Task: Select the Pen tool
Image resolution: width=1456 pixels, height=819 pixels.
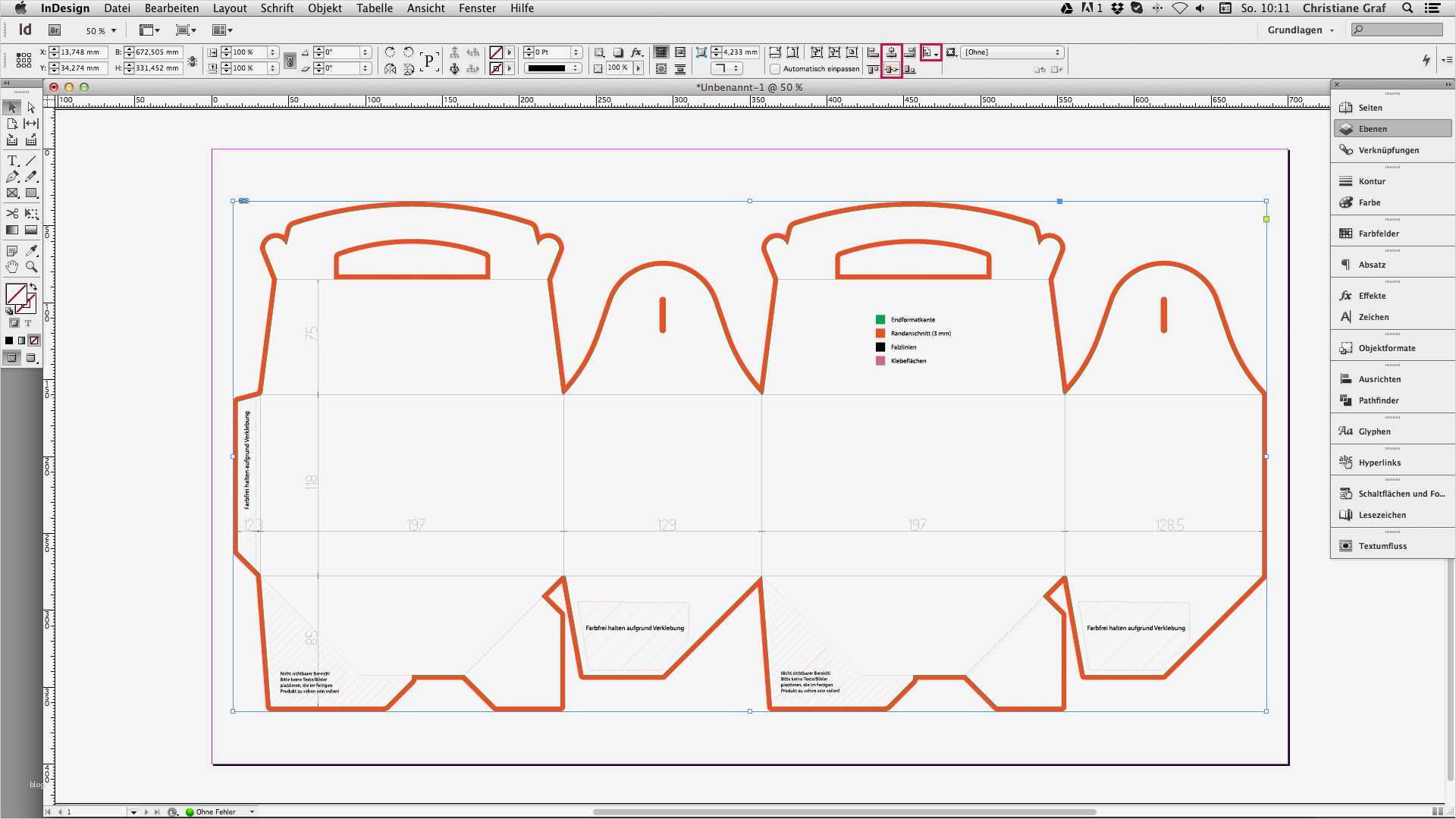Action: (11, 176)
